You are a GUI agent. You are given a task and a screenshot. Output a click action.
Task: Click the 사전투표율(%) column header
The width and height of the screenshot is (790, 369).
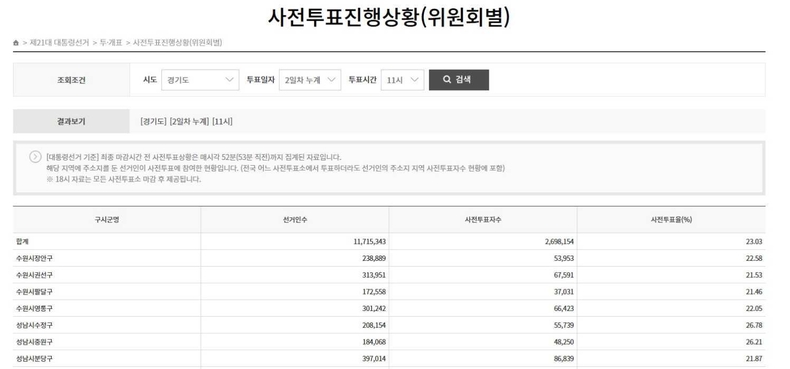pyautogui.click(x=671, y=220)
